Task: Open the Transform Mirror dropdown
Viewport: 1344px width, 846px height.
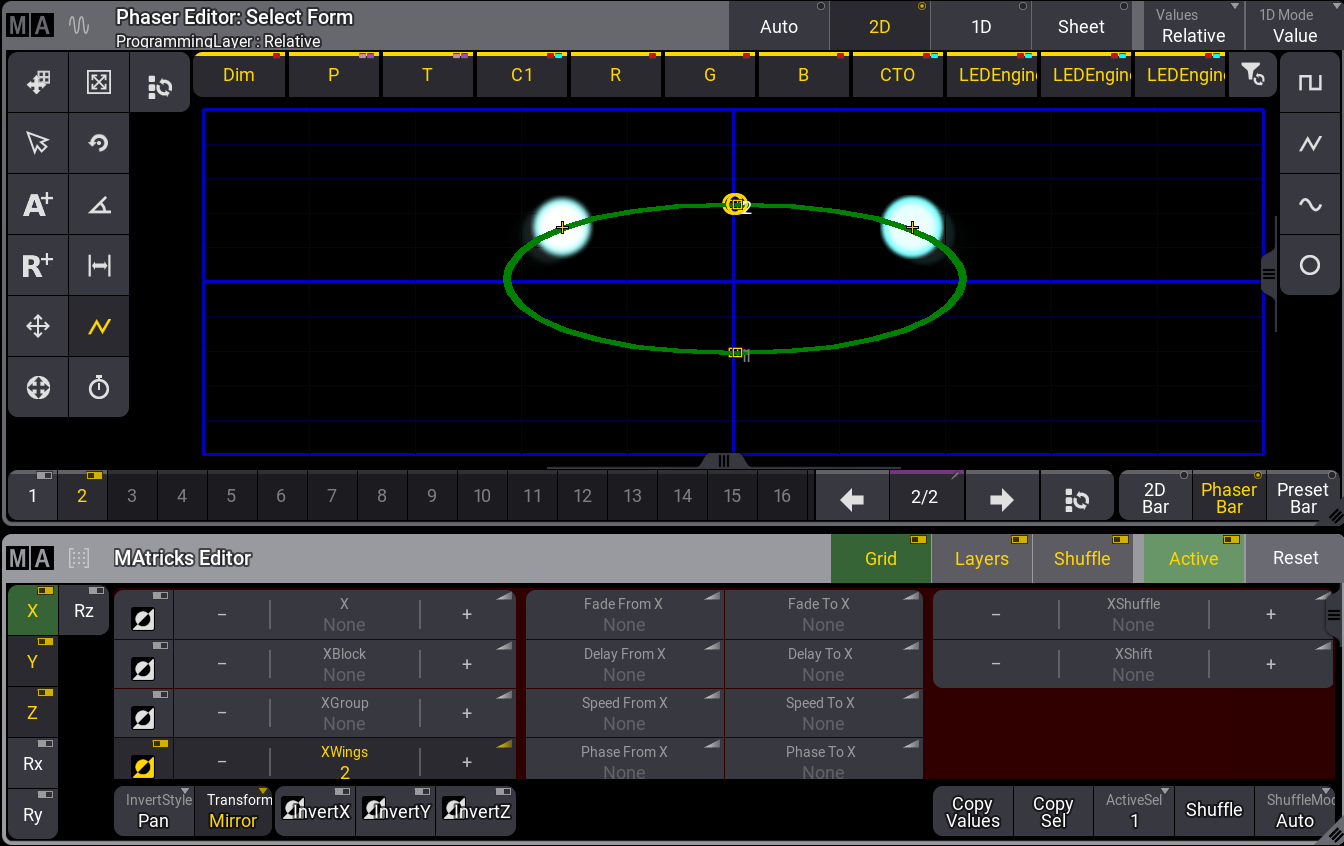Action: pos(233,810)
